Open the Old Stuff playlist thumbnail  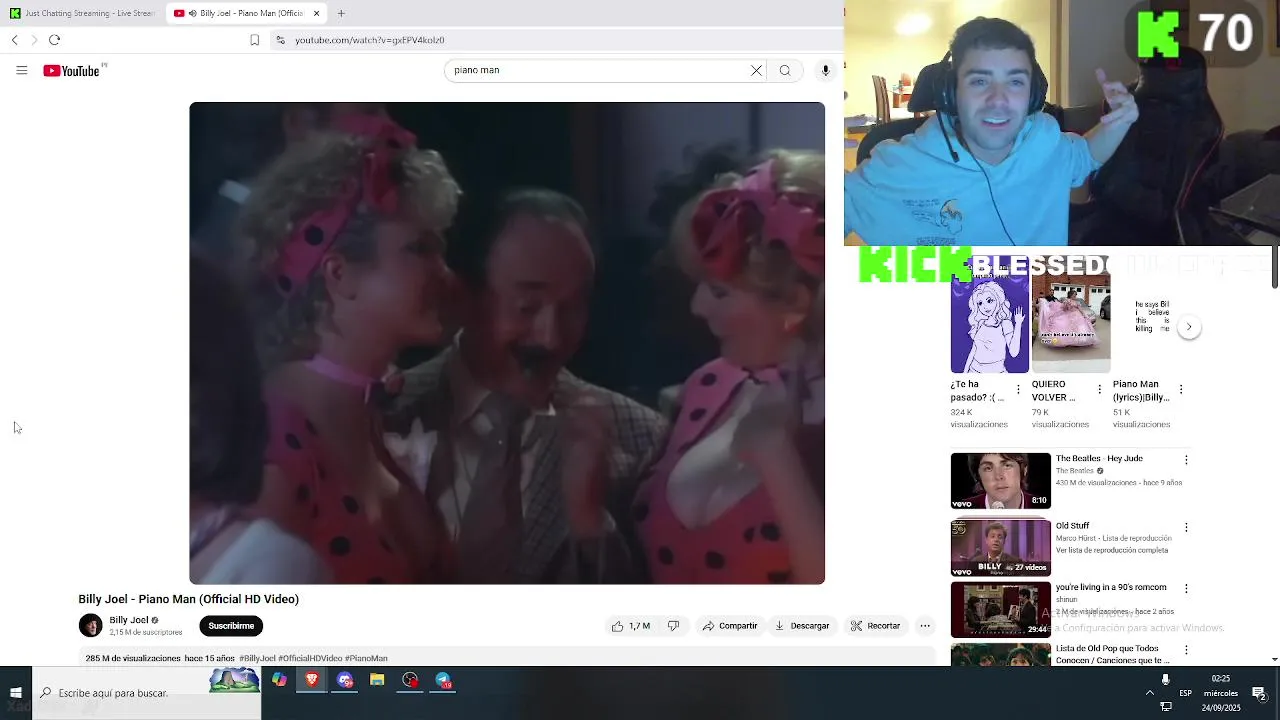pyautogui.click(x=1001, y=547)
